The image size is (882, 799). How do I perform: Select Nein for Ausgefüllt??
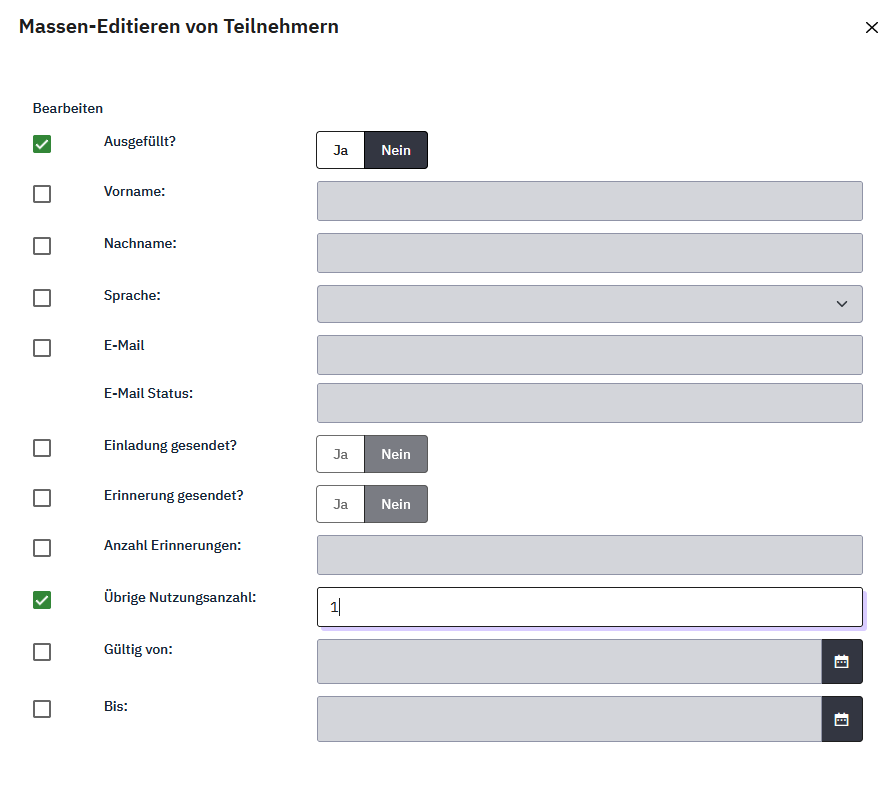pyautogui.click(x=396, y=150)
